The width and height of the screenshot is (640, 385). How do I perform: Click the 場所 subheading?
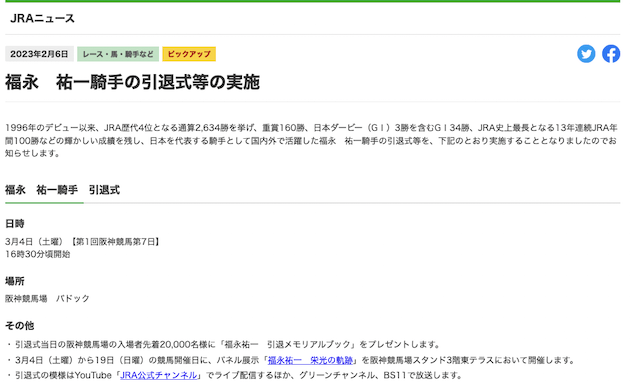(15, 281)
